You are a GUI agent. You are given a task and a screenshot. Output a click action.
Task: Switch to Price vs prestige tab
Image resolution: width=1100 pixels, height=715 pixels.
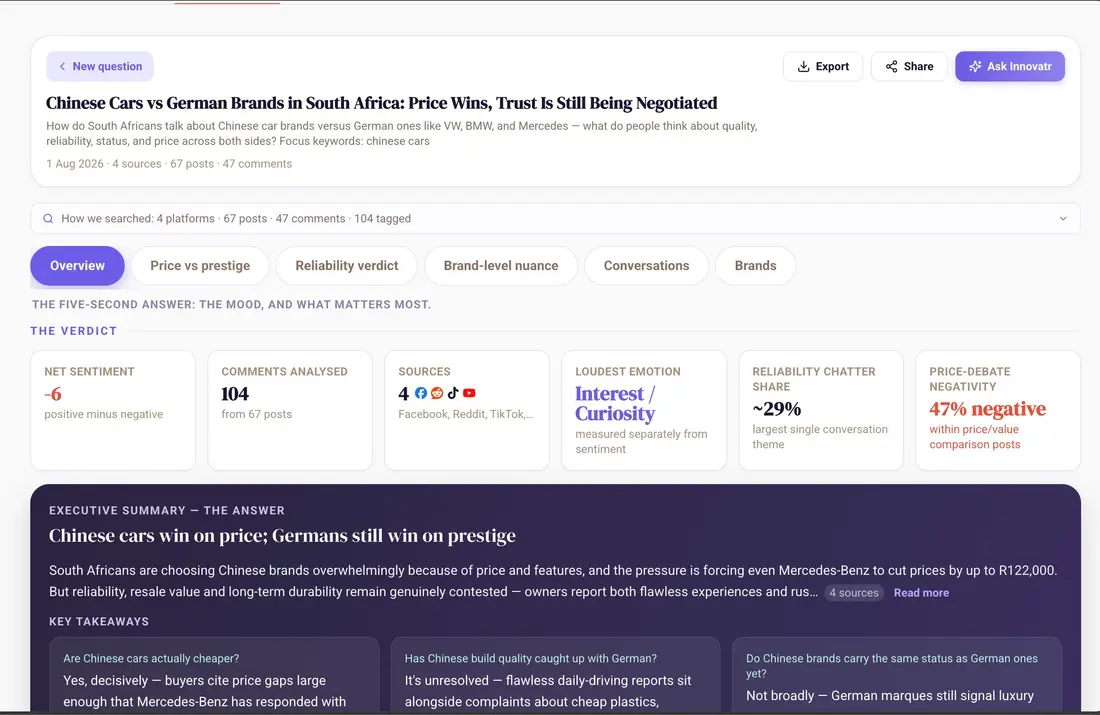click(200, 265)
